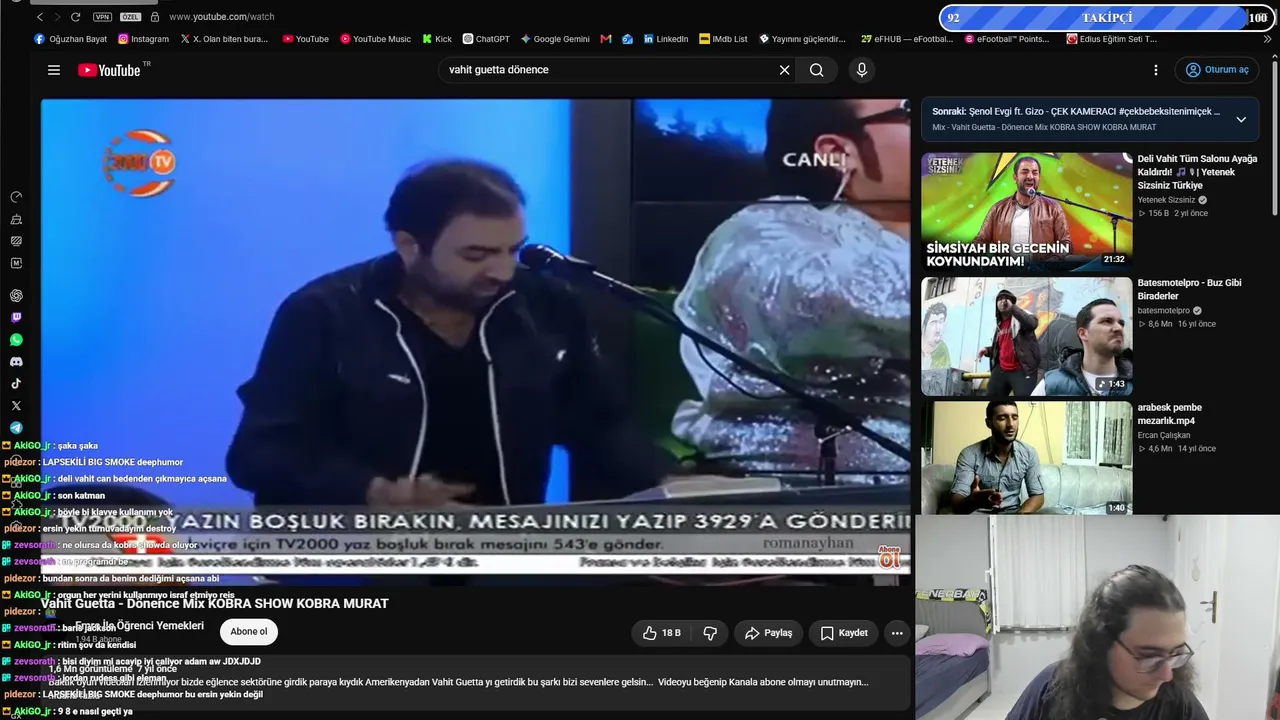Expand the mix playlist panel chevron
The height and width of the screenshot is (720, 1280).
point(1241,120)
